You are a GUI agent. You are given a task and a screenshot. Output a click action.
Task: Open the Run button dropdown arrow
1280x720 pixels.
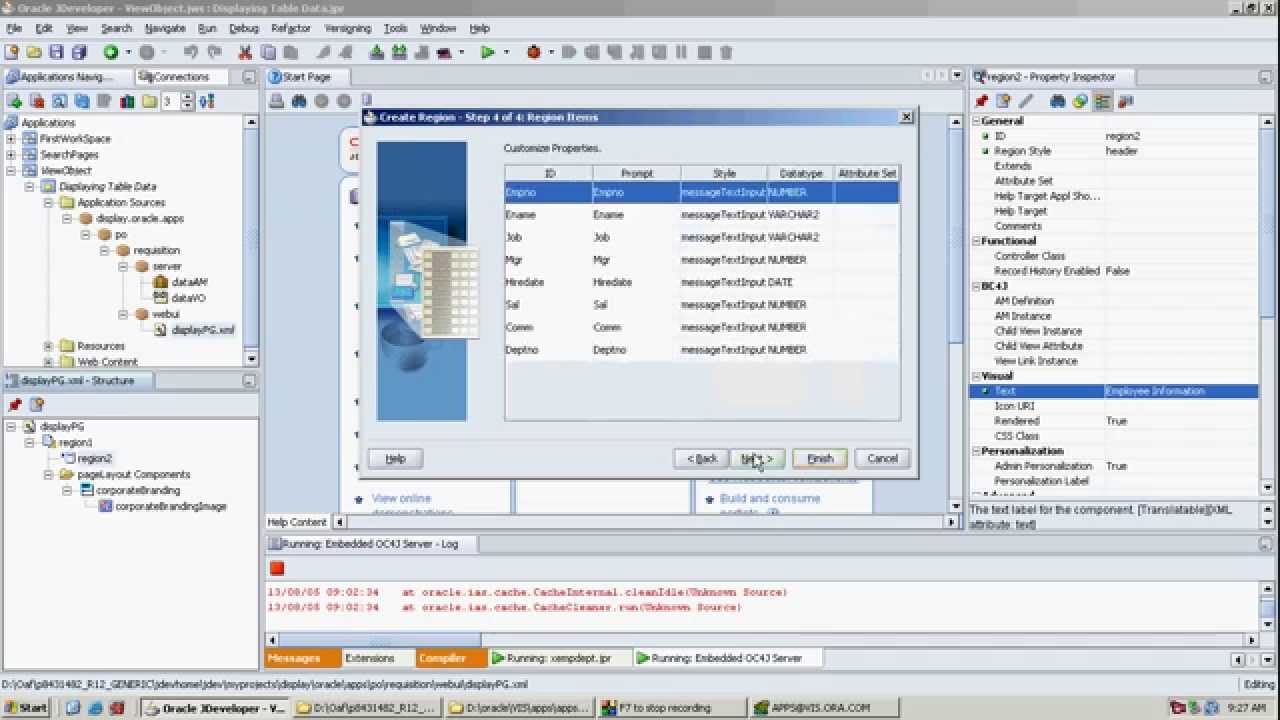click(x=506, y=52)
